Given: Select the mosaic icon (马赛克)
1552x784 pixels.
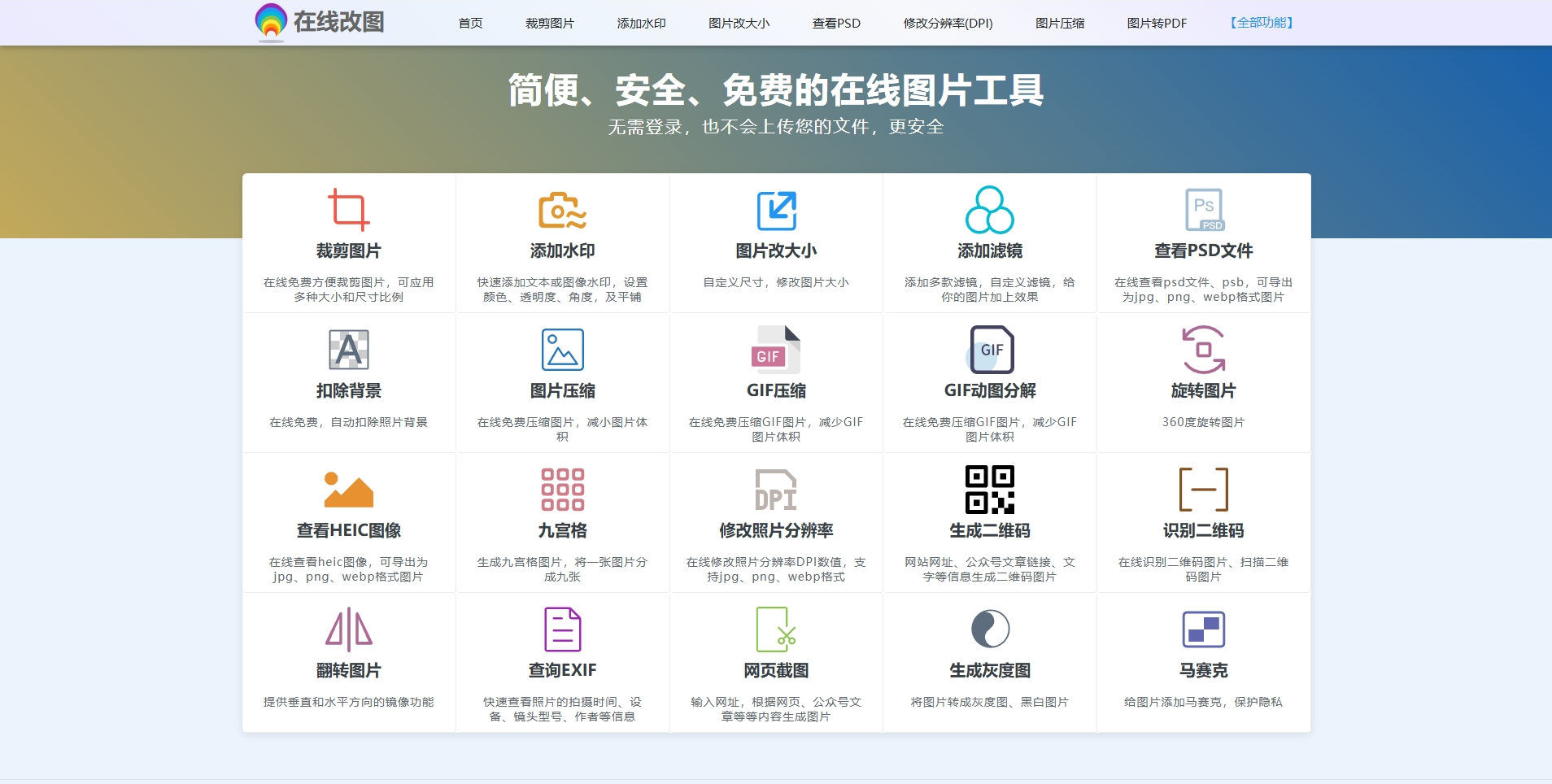Looking at the screenshot, I should coord(1203,629).
